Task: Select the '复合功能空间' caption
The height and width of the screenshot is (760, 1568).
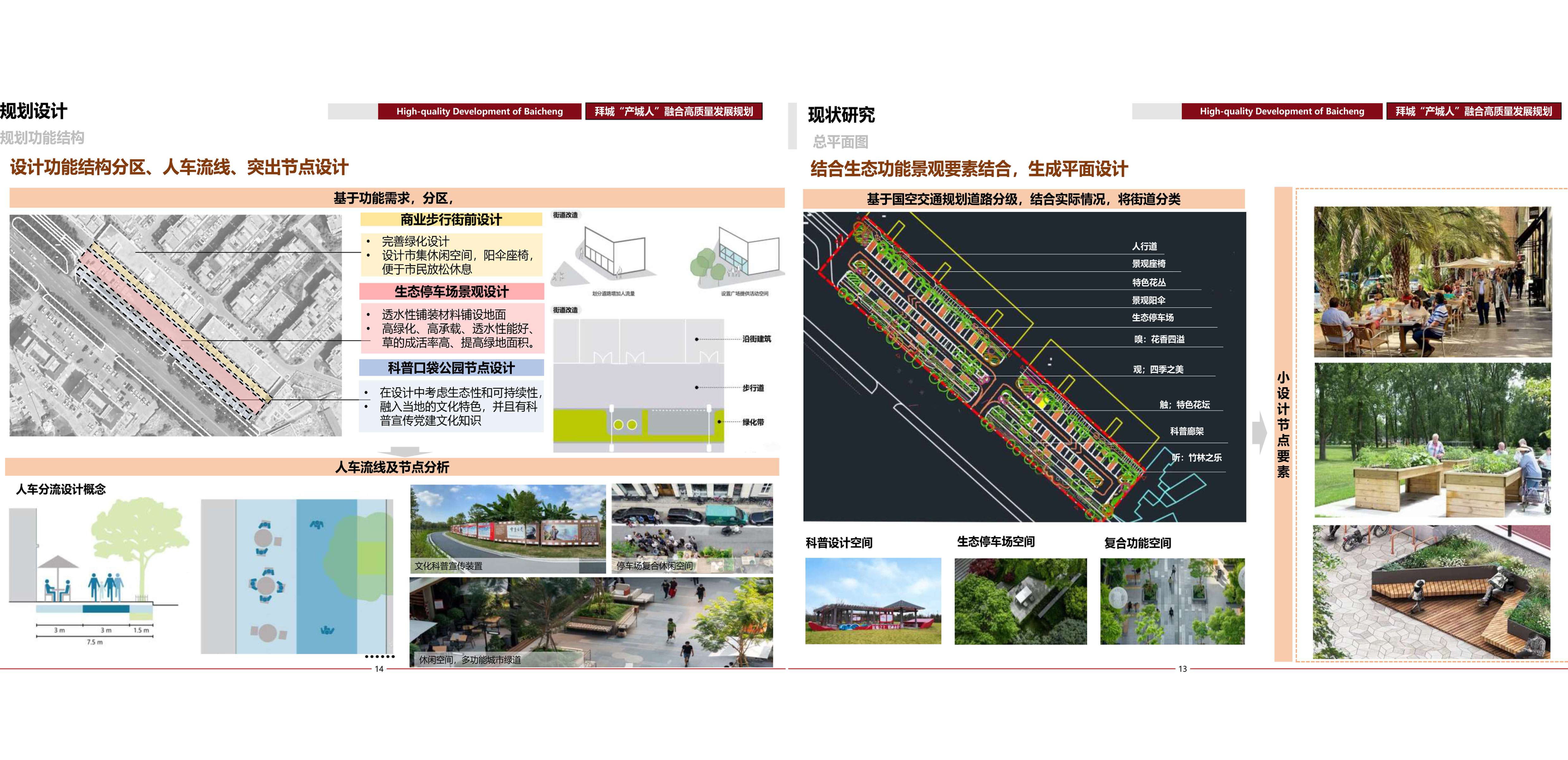Action: (1138, 543)
